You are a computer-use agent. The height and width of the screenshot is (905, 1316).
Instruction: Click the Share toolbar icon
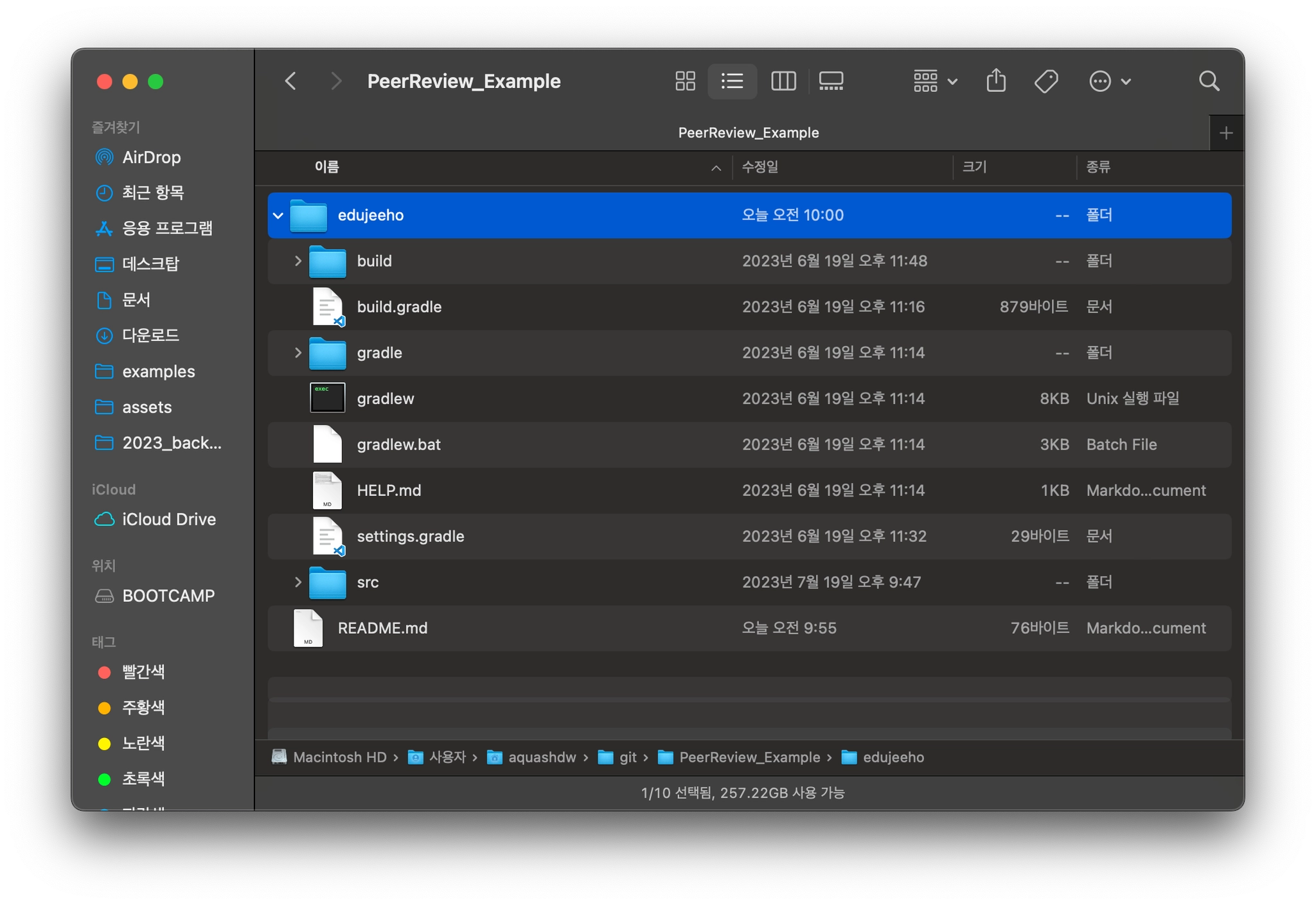click(x=996, y=81)
